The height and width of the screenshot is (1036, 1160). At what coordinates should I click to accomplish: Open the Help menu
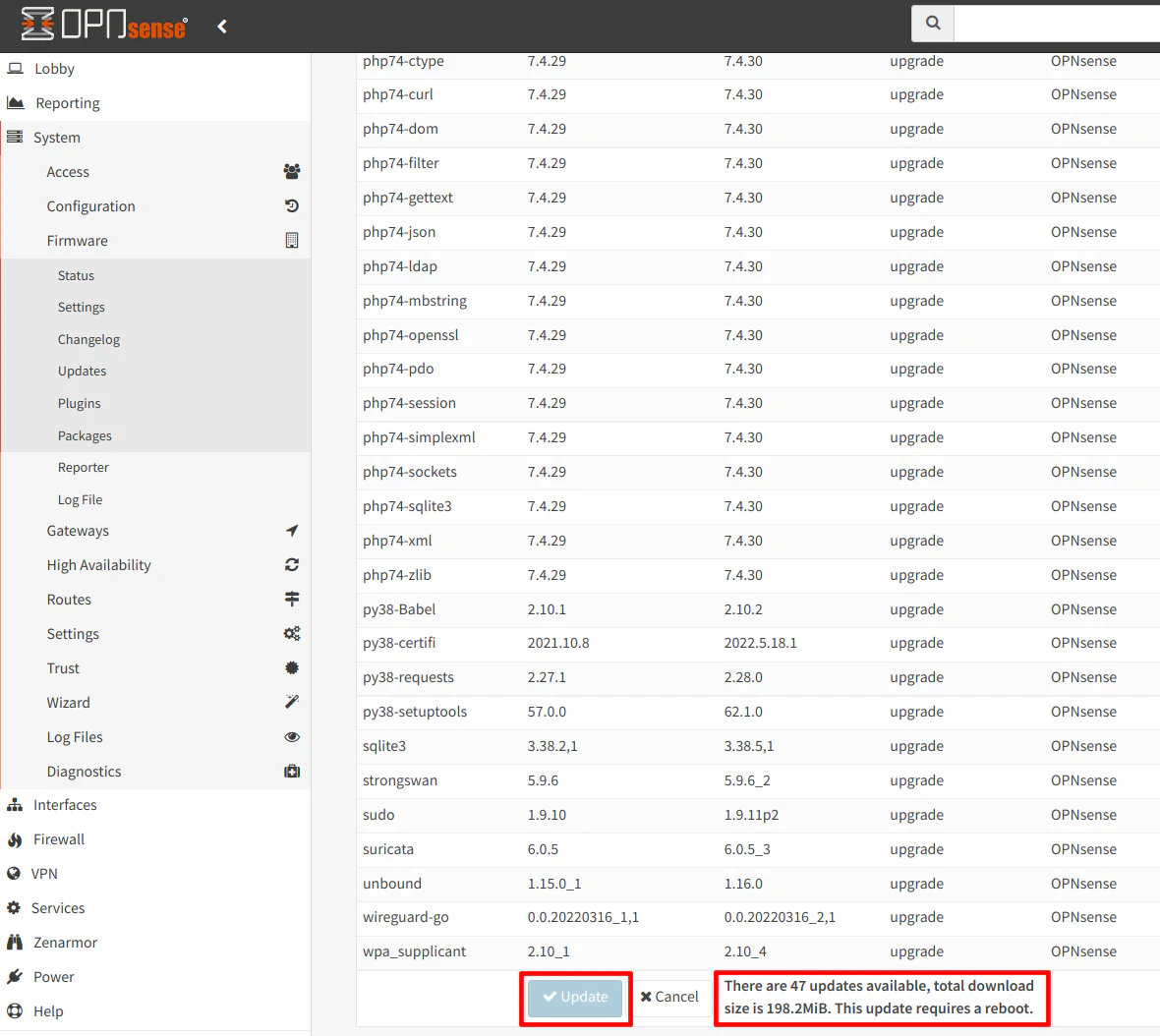[x=48, y=1011]
